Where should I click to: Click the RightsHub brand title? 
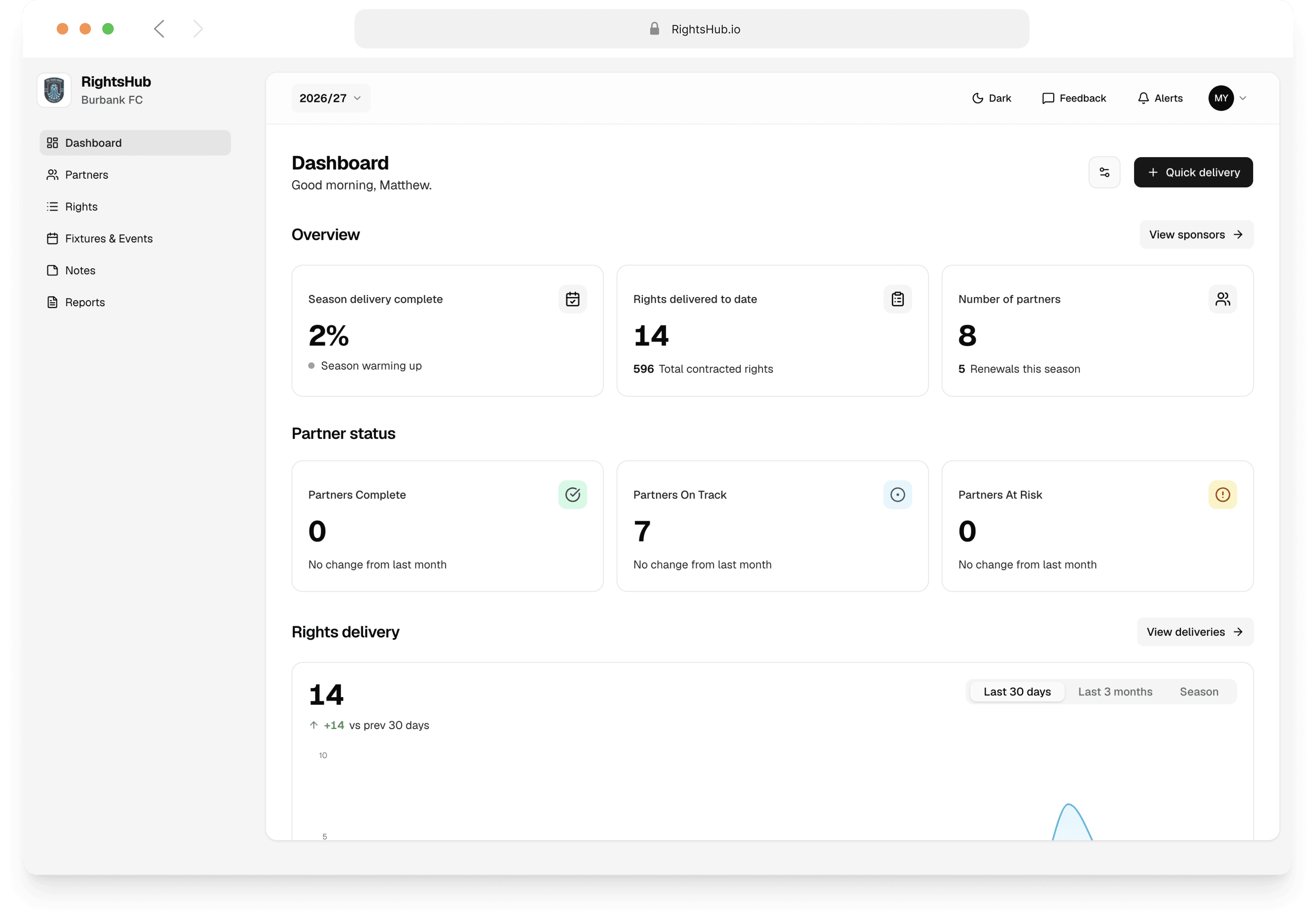[x=116, y=81]
